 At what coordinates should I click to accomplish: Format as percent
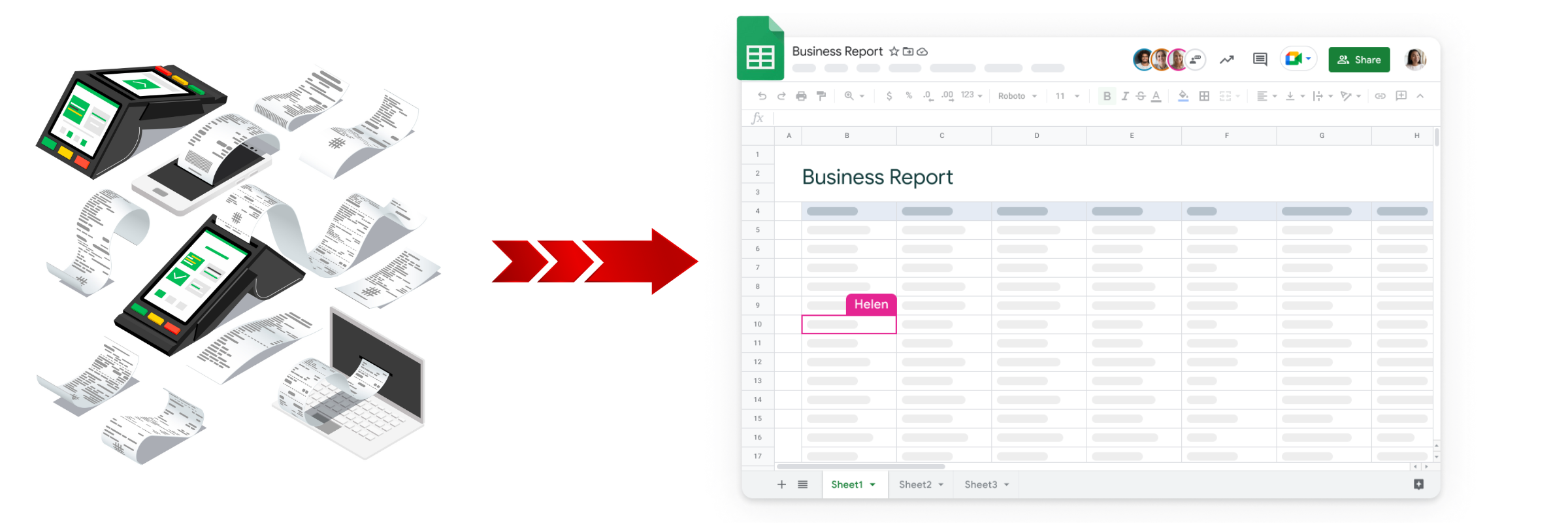(909, 96)
